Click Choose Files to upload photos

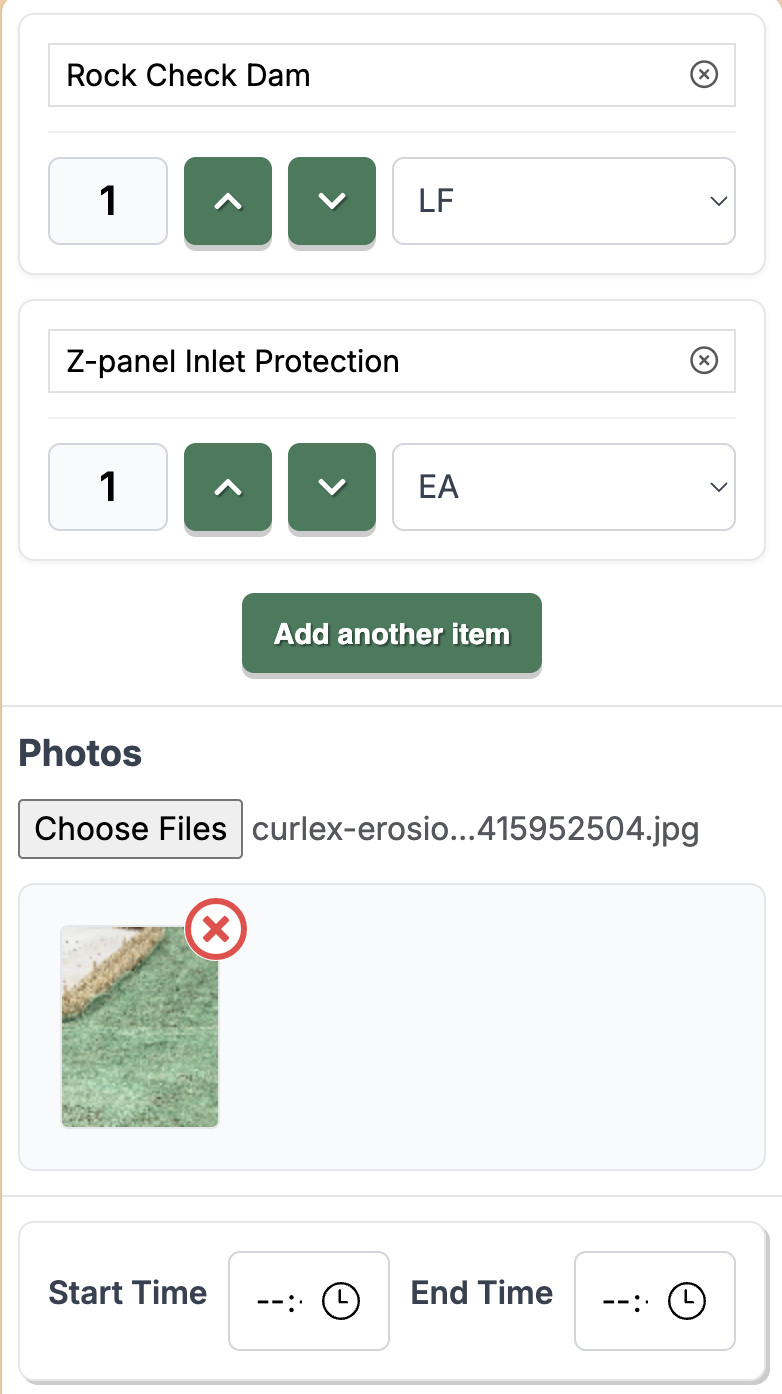(129, 828)
